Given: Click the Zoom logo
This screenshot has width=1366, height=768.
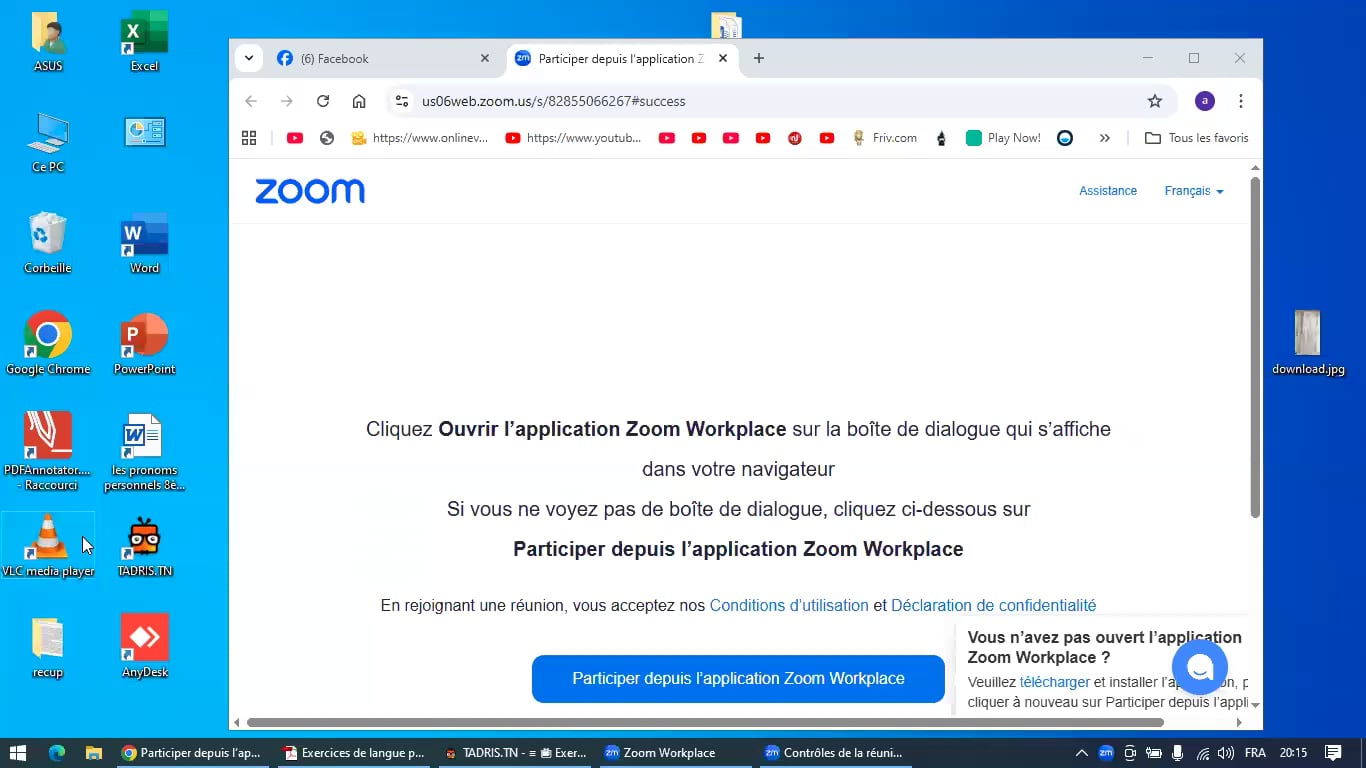Looking at the screenshot, I should coord(310,191).
